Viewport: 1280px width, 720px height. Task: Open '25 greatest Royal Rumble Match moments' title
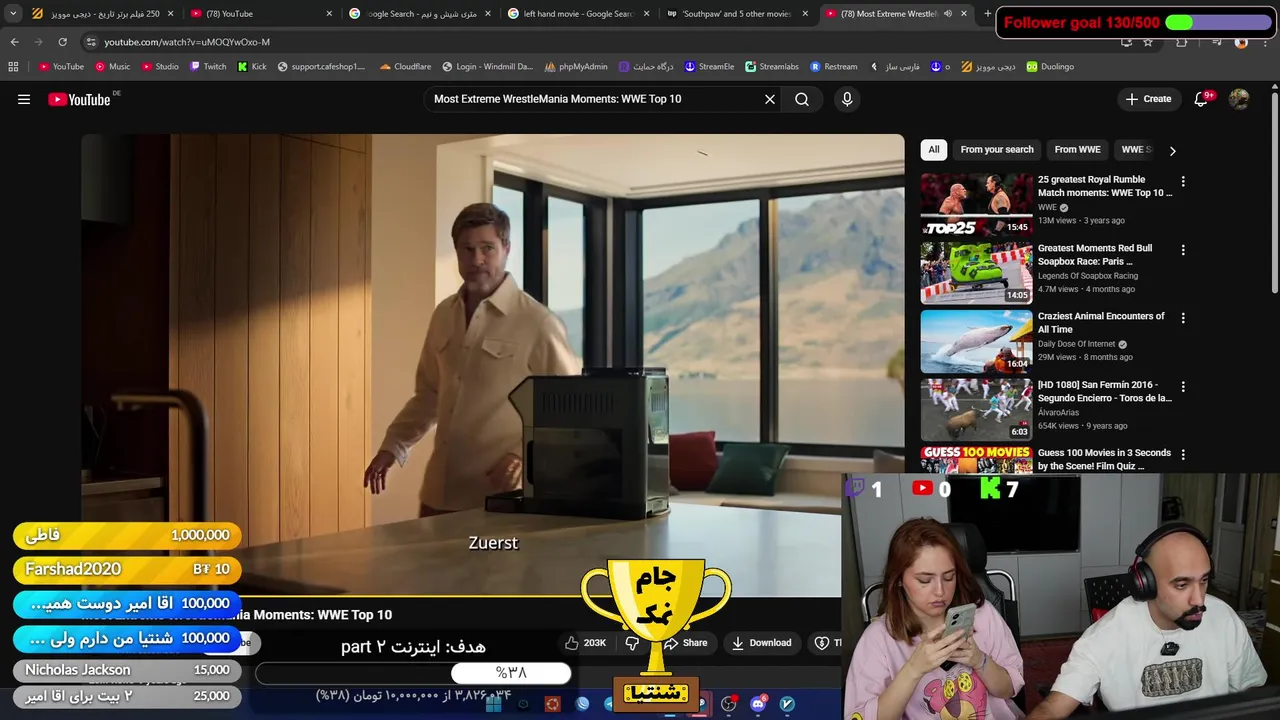tap(1104, 186)
